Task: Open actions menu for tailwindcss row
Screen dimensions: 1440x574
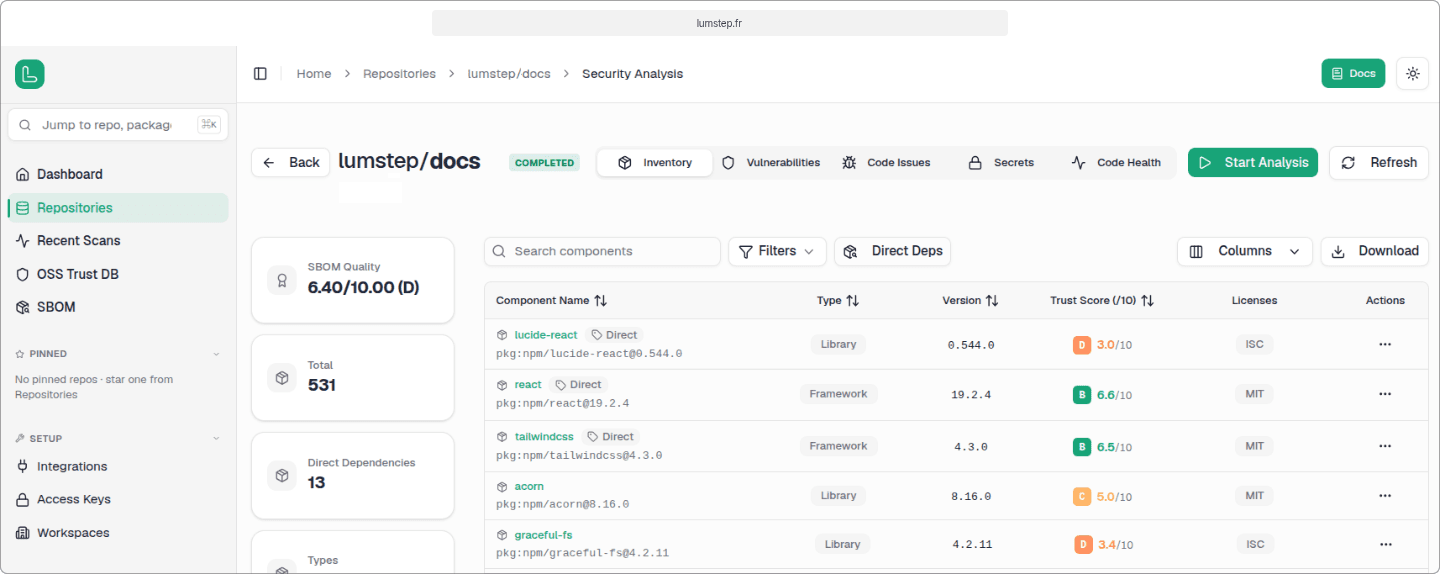Action: coord(1385,446)
